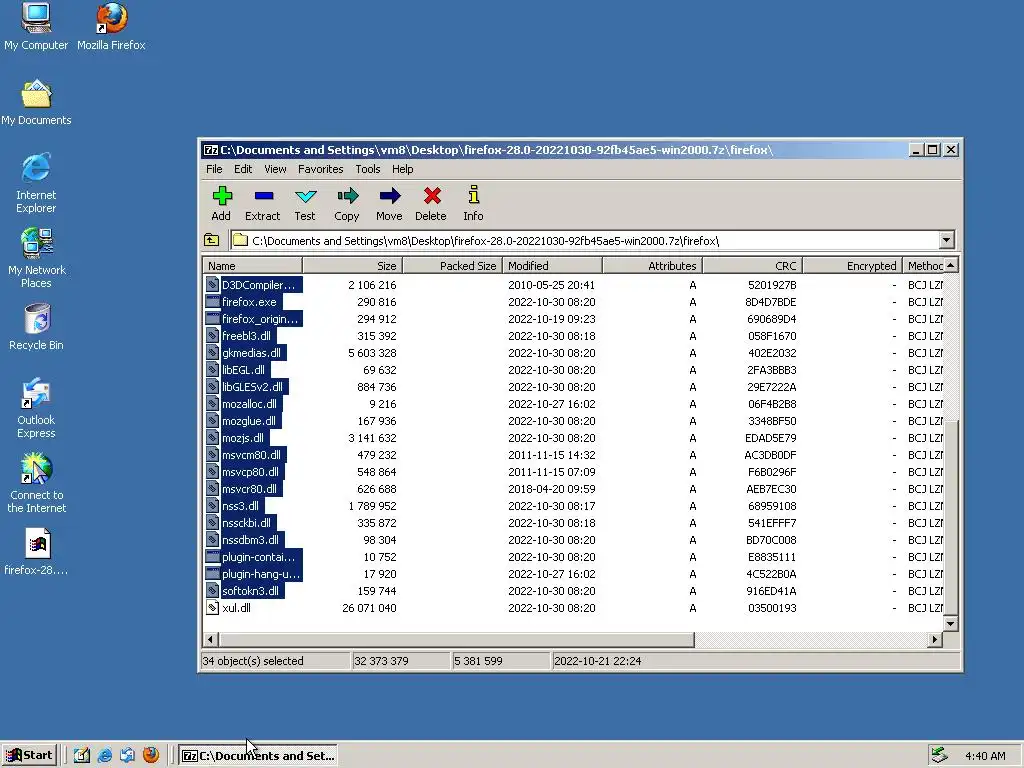Expand the address path dropdown
The width and height of the screenshot is (1024, 768).
pyautogui.click(x=946, y=240)
